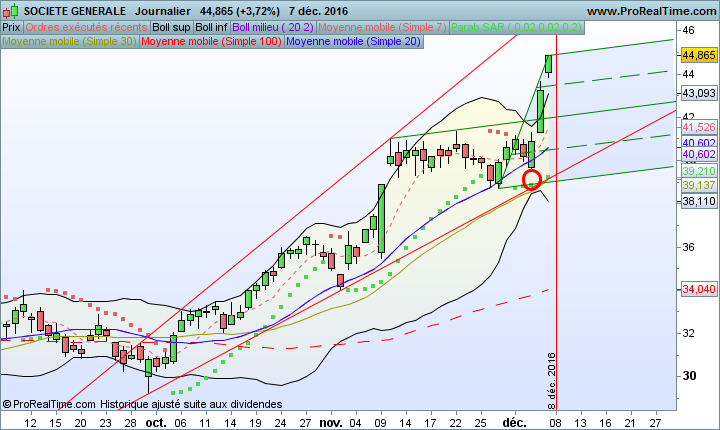Click the 39,137 price axis label
This screenshot has height=430, width=720.
(x=699, y=185)
